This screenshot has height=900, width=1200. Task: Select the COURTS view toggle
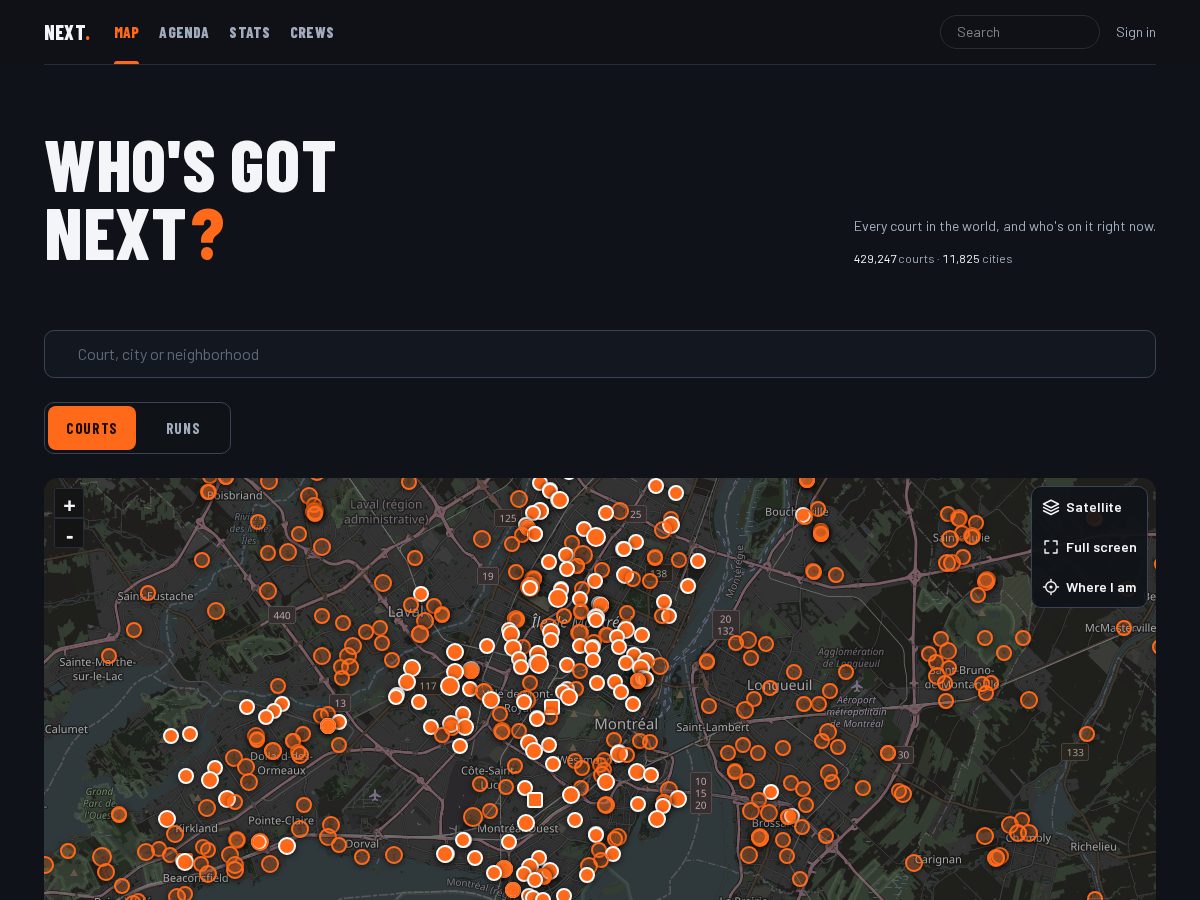pos(92,428)
